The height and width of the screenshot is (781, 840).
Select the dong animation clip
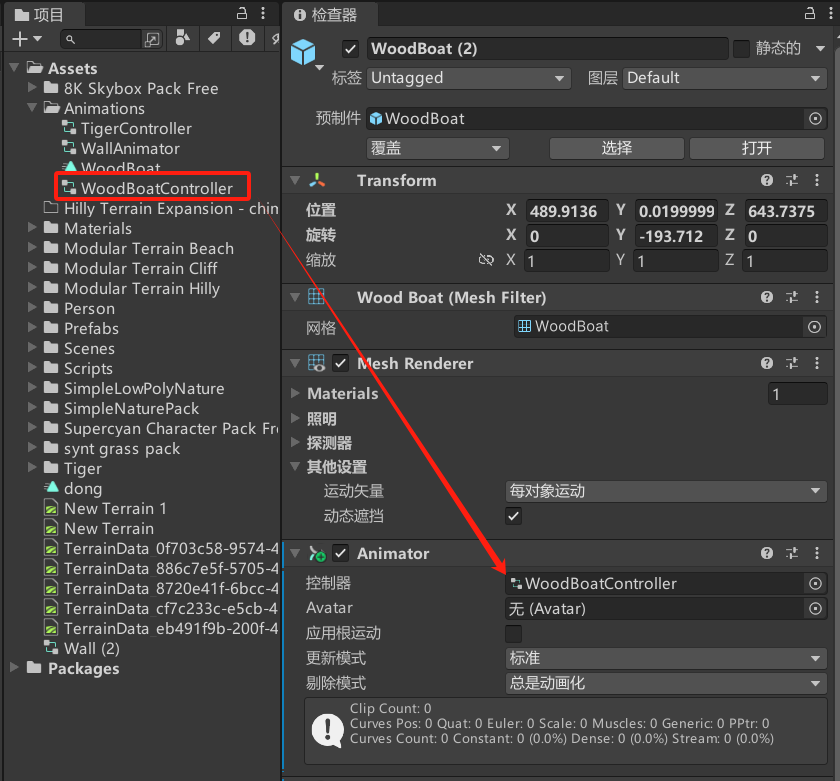(74, 489)
